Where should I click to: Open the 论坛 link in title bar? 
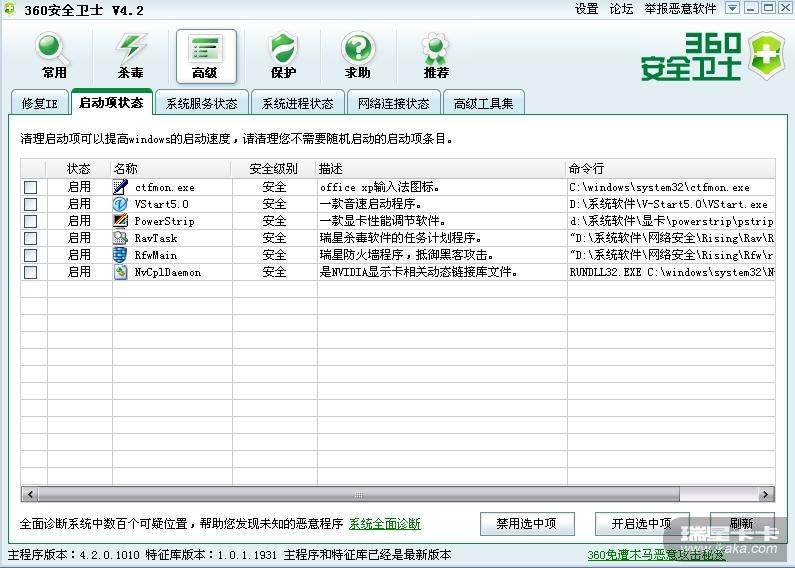[x=622, y=9]
